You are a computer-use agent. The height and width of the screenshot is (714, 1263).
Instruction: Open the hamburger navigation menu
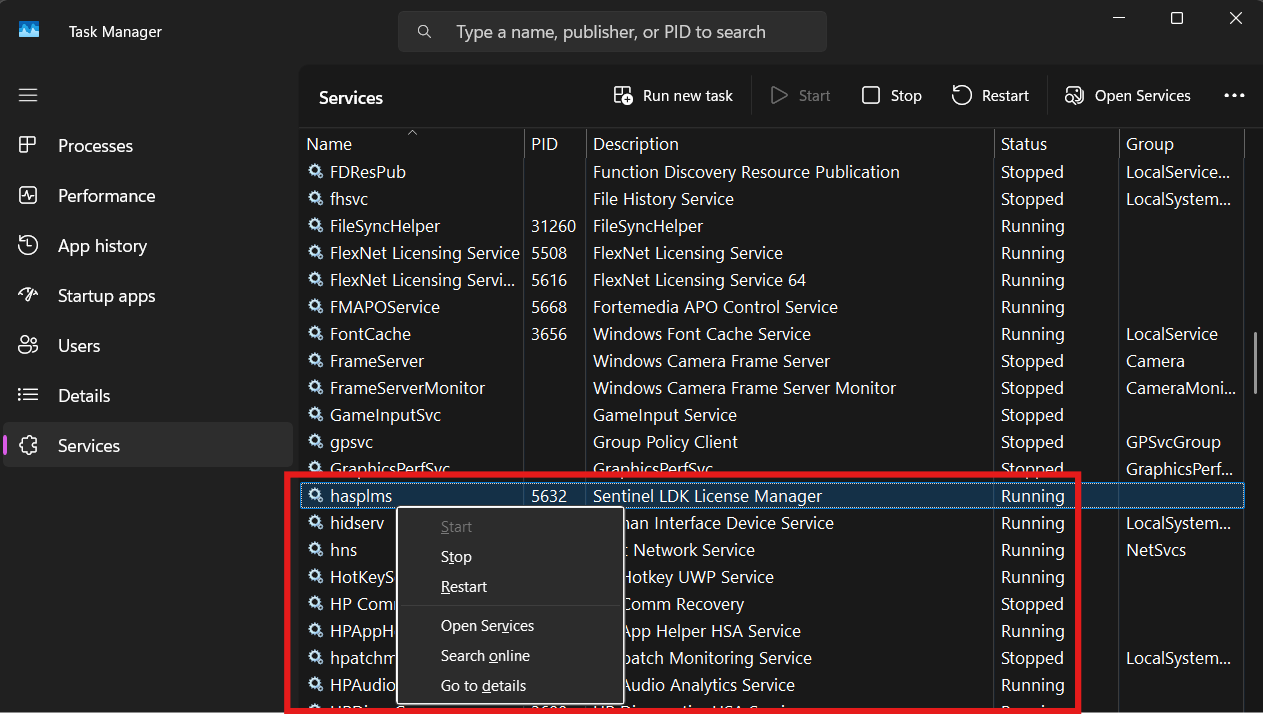pyautogui.click(x=28, y=95)
